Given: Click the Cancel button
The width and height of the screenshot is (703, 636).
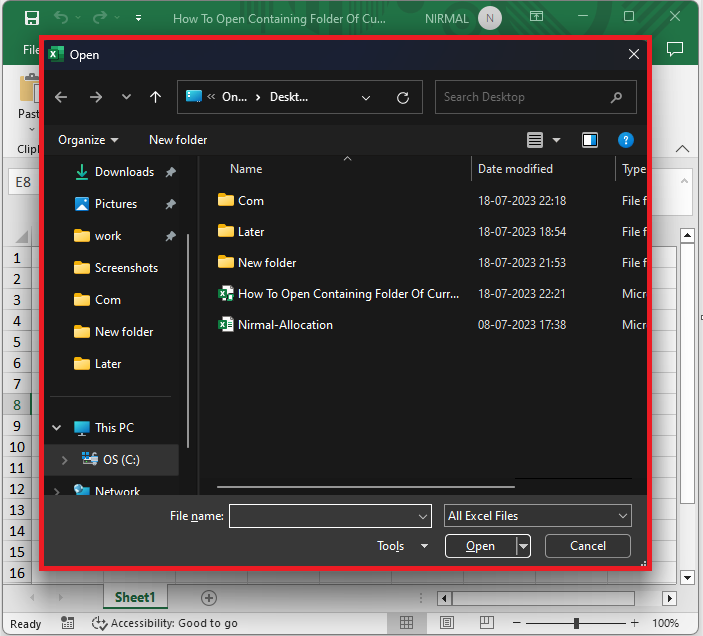Looking at the screenshot, I should pos(588,546).
